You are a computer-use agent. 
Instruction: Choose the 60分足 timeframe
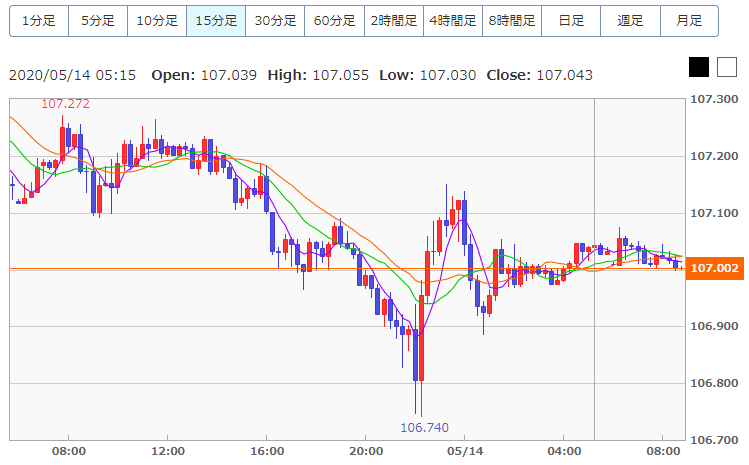coord(334,21)
